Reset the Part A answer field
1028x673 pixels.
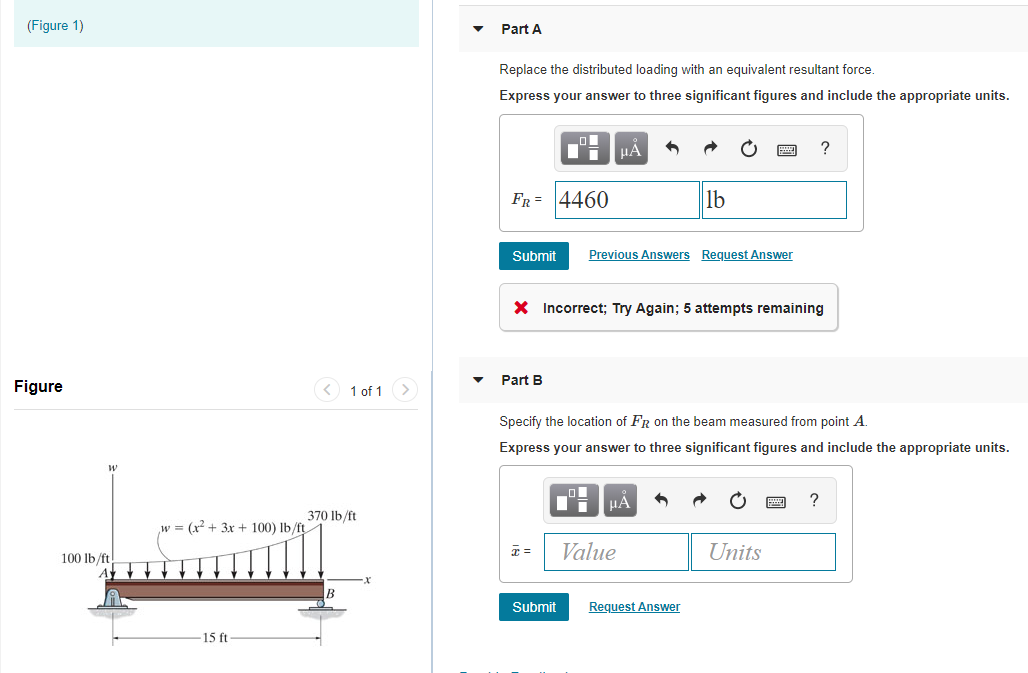(748, 148)
